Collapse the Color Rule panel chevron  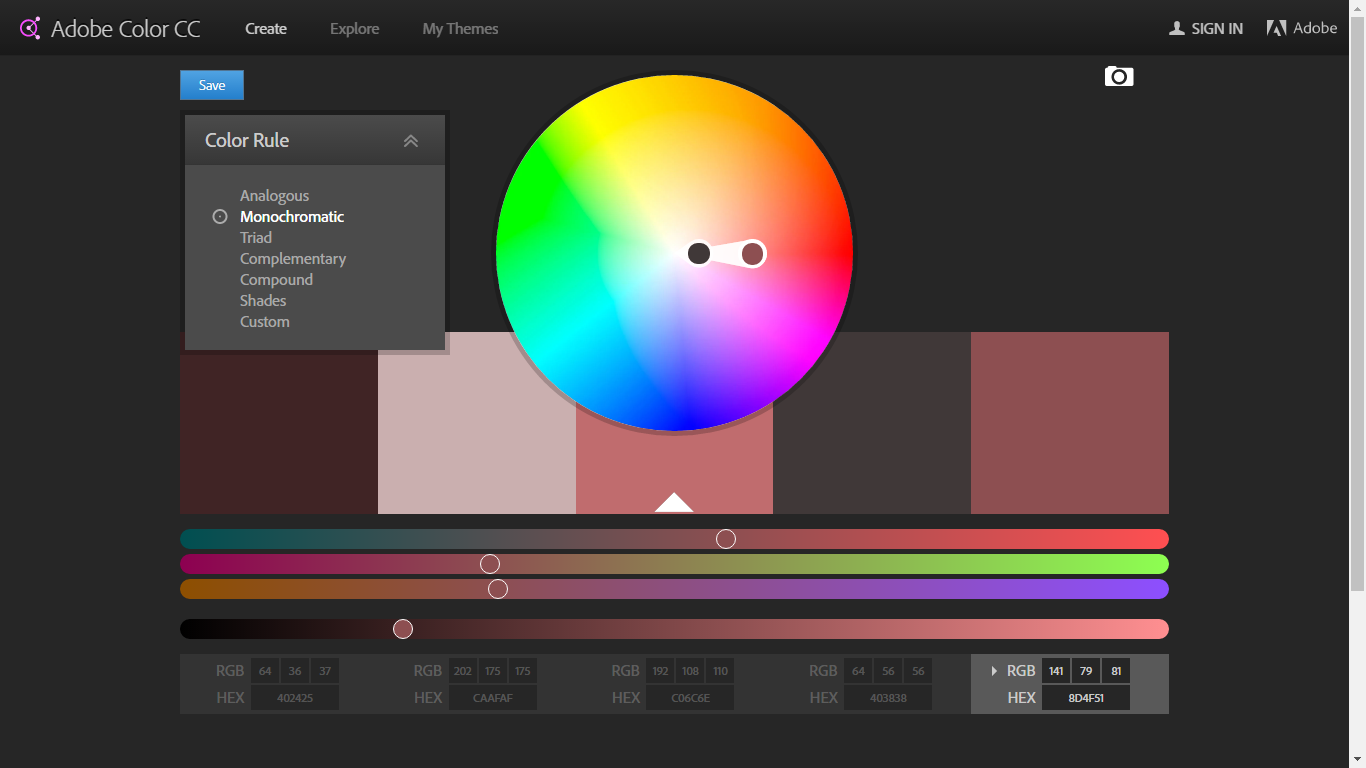[x=411, y=141]
